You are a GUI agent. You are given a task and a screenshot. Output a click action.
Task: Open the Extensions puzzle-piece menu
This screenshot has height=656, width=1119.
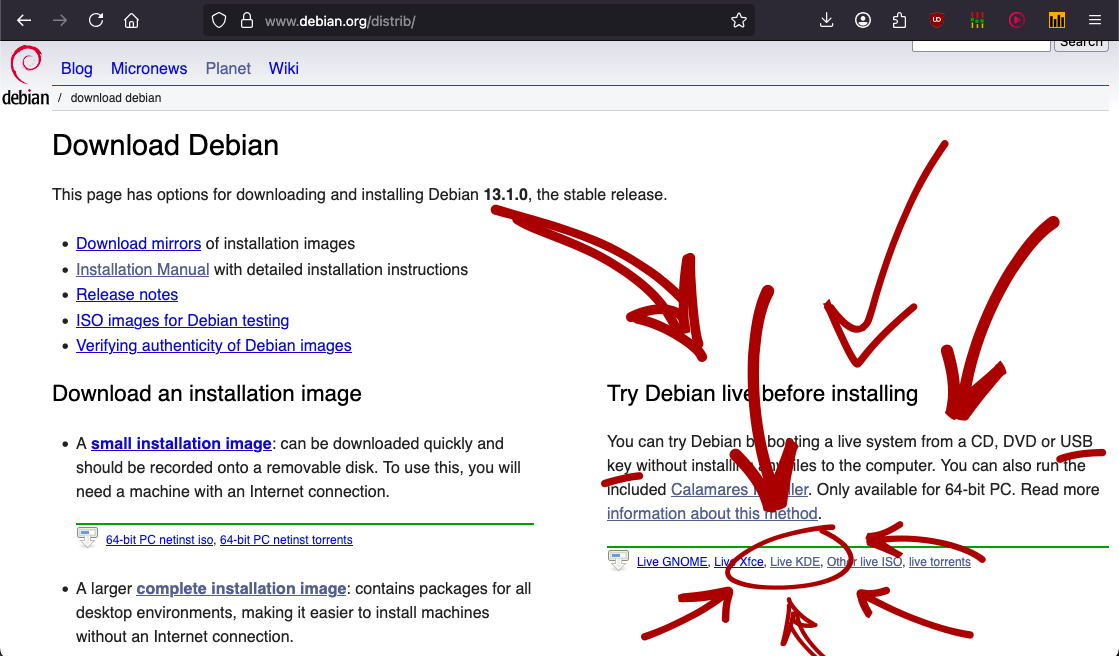pos(900,20)
